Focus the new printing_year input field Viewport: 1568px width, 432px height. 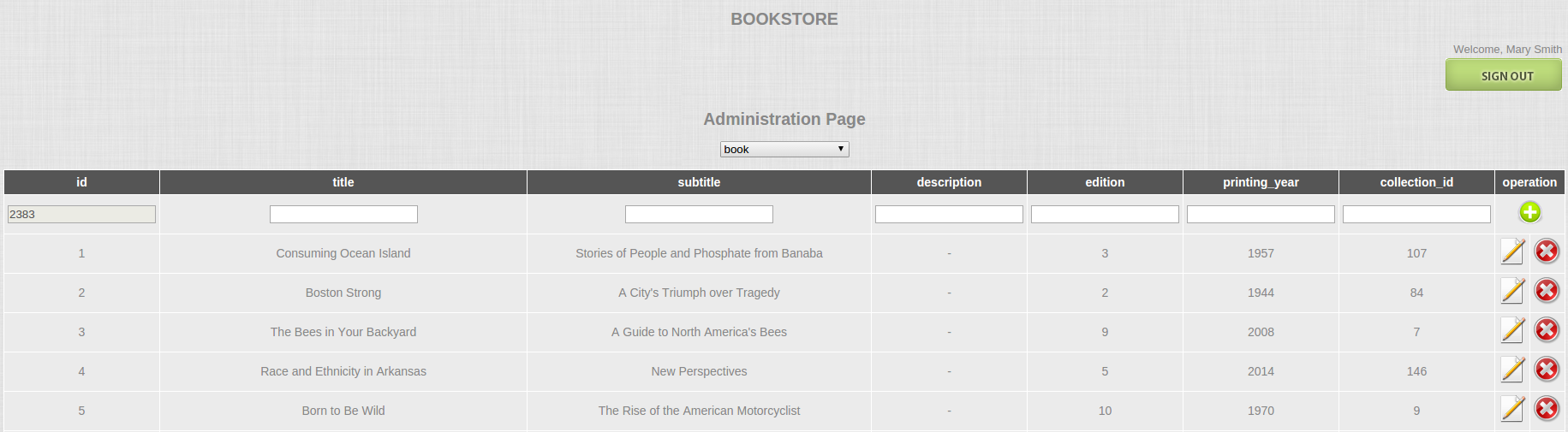click(1261, 214)
